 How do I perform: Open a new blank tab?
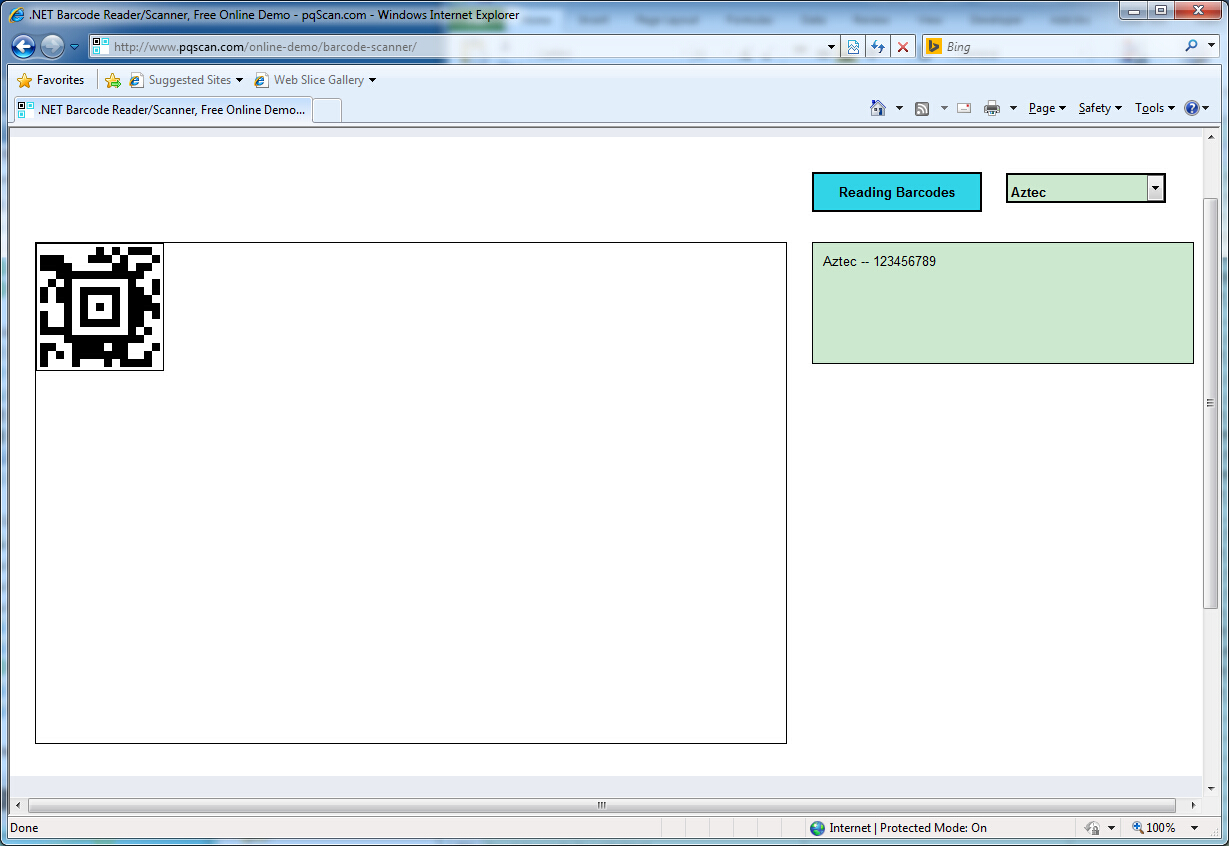point(328,110)
